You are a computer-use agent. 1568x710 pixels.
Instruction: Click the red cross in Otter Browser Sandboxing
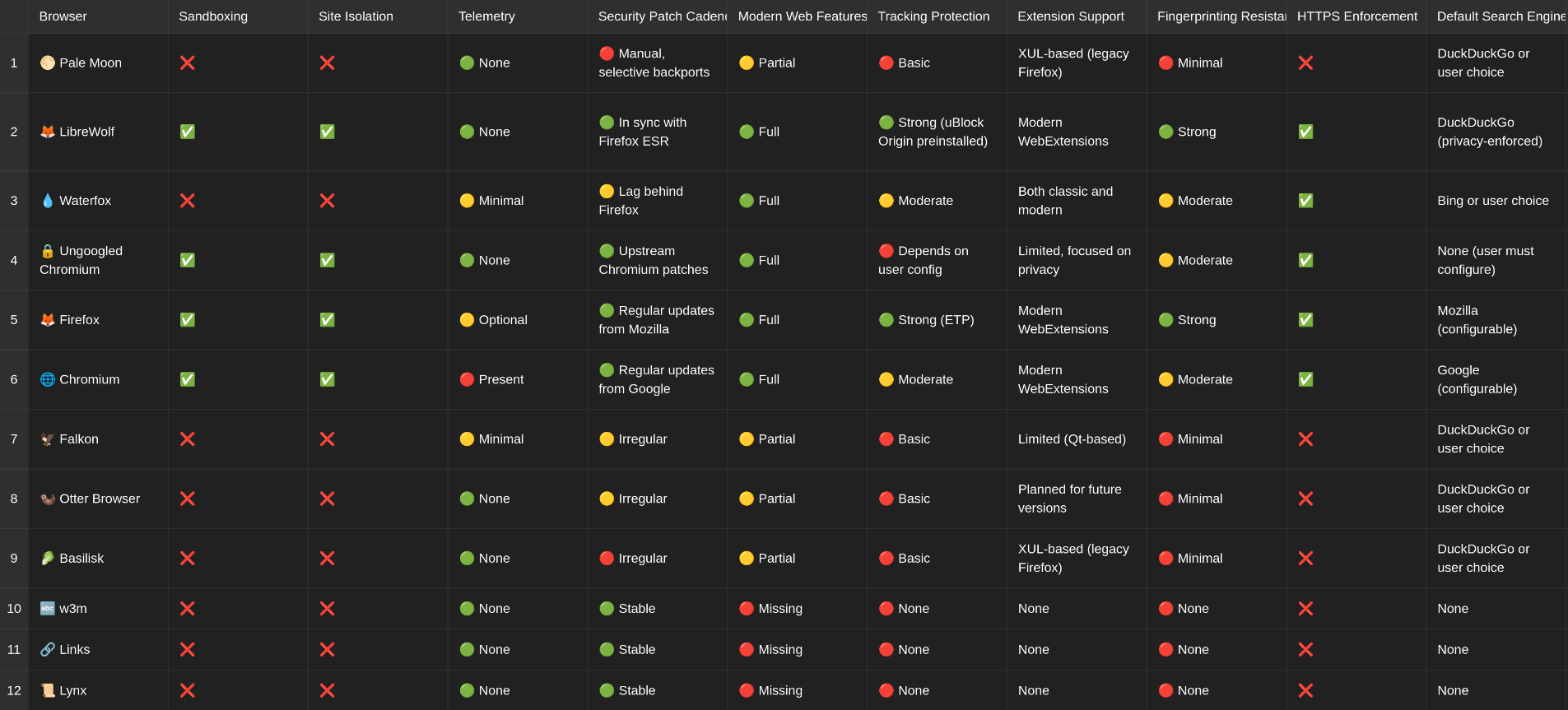pyautogui.click(x=188, y=499)
